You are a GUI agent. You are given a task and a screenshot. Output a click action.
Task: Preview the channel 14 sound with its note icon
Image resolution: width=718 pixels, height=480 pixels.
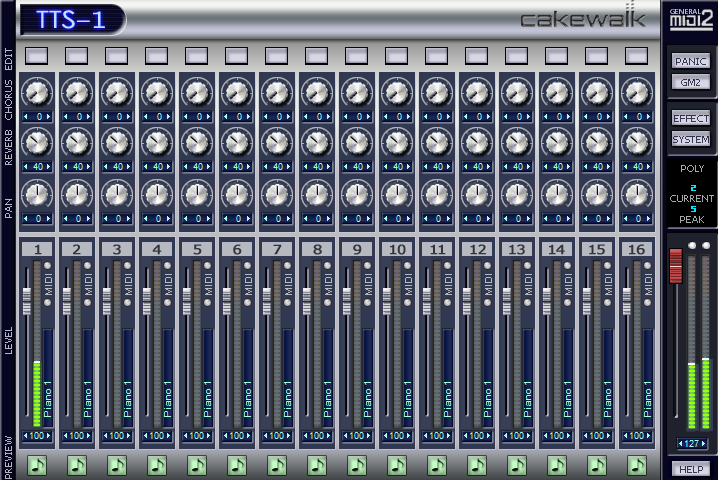(x=557, y=465)
